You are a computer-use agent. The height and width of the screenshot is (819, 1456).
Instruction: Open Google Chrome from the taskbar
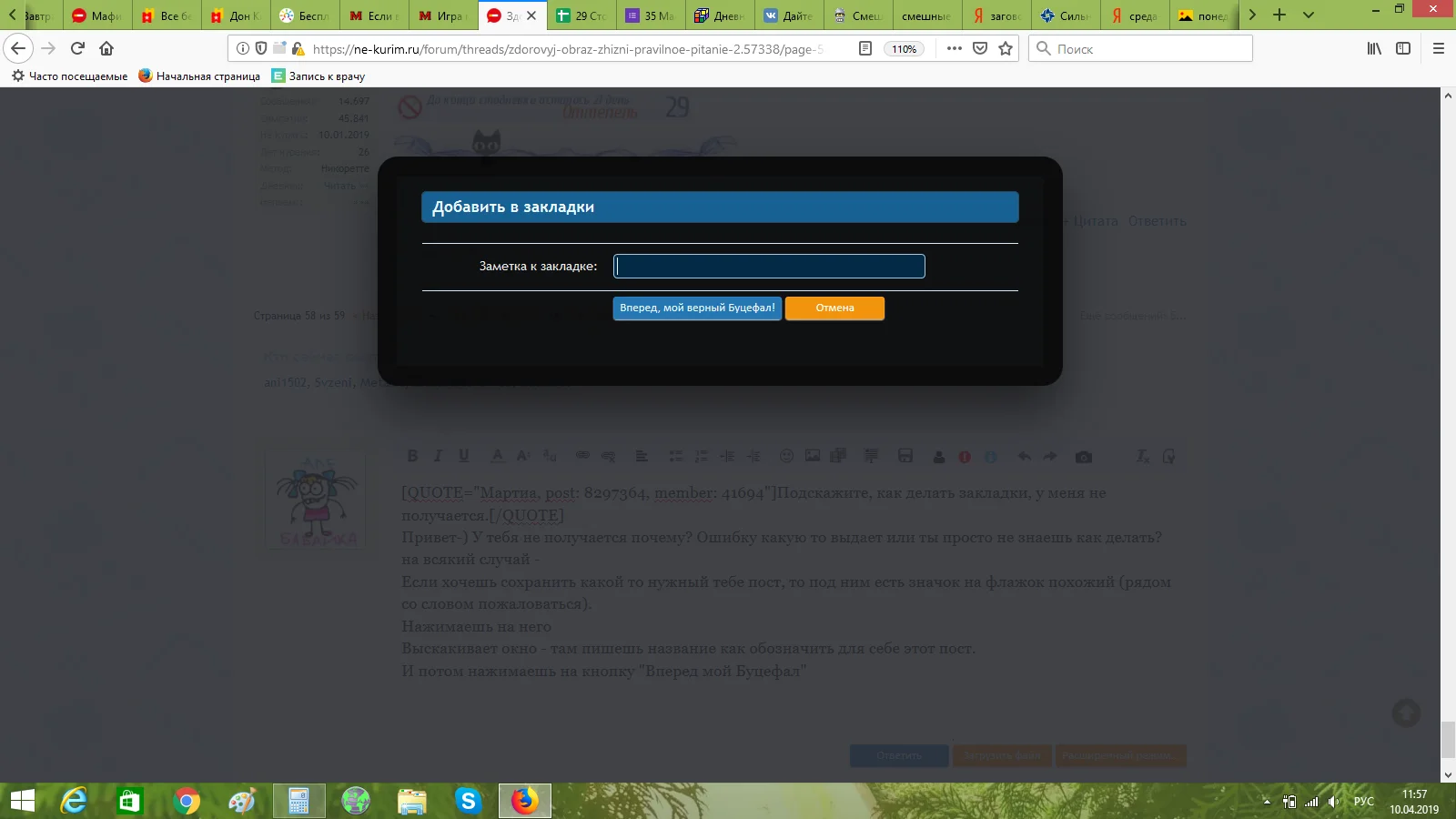(187, 801)
